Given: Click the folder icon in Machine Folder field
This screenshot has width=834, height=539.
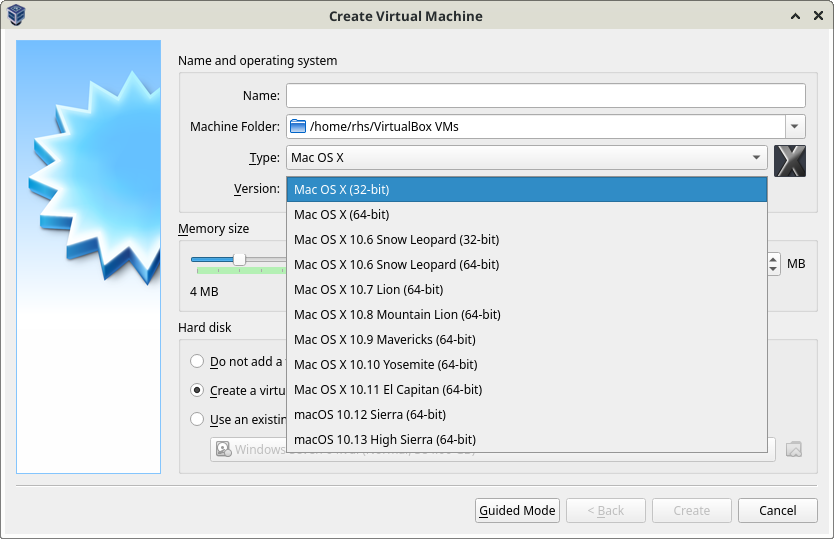Looking at the screenshot, I should (x=298, y=126).
